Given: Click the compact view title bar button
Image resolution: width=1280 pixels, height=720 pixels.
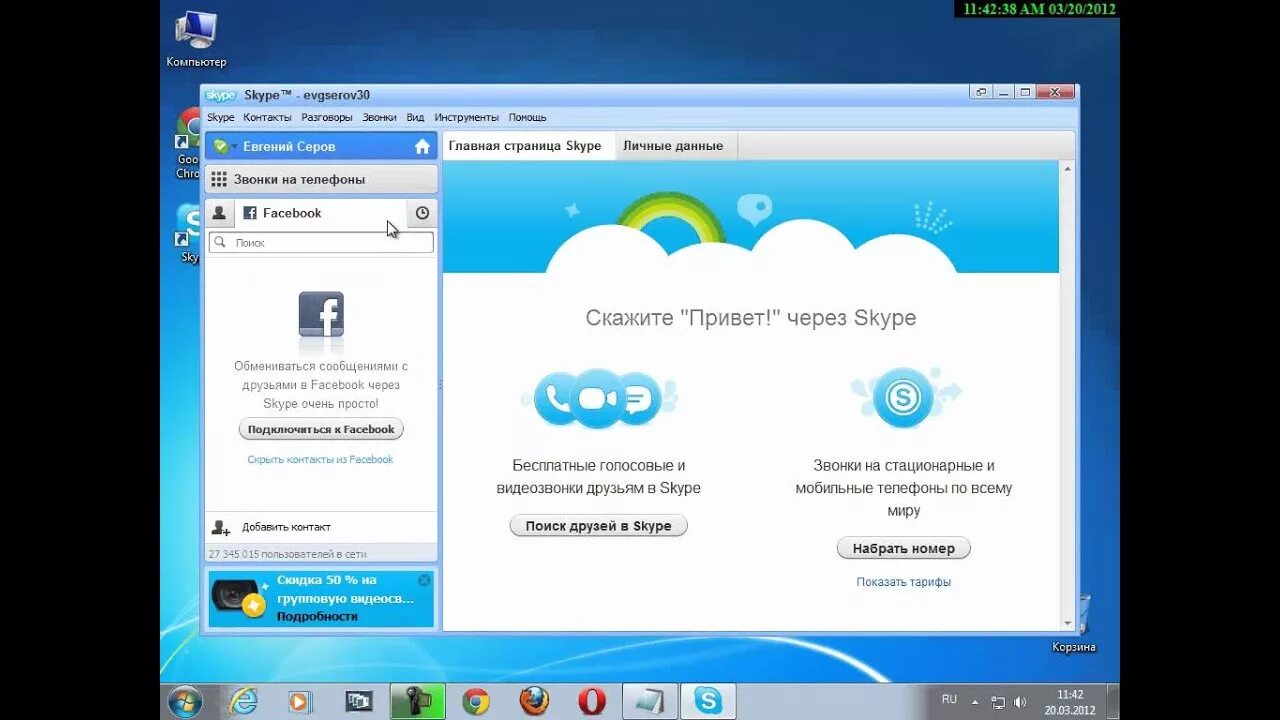Looking at the screenshot, I should click(x=980, y=92).
